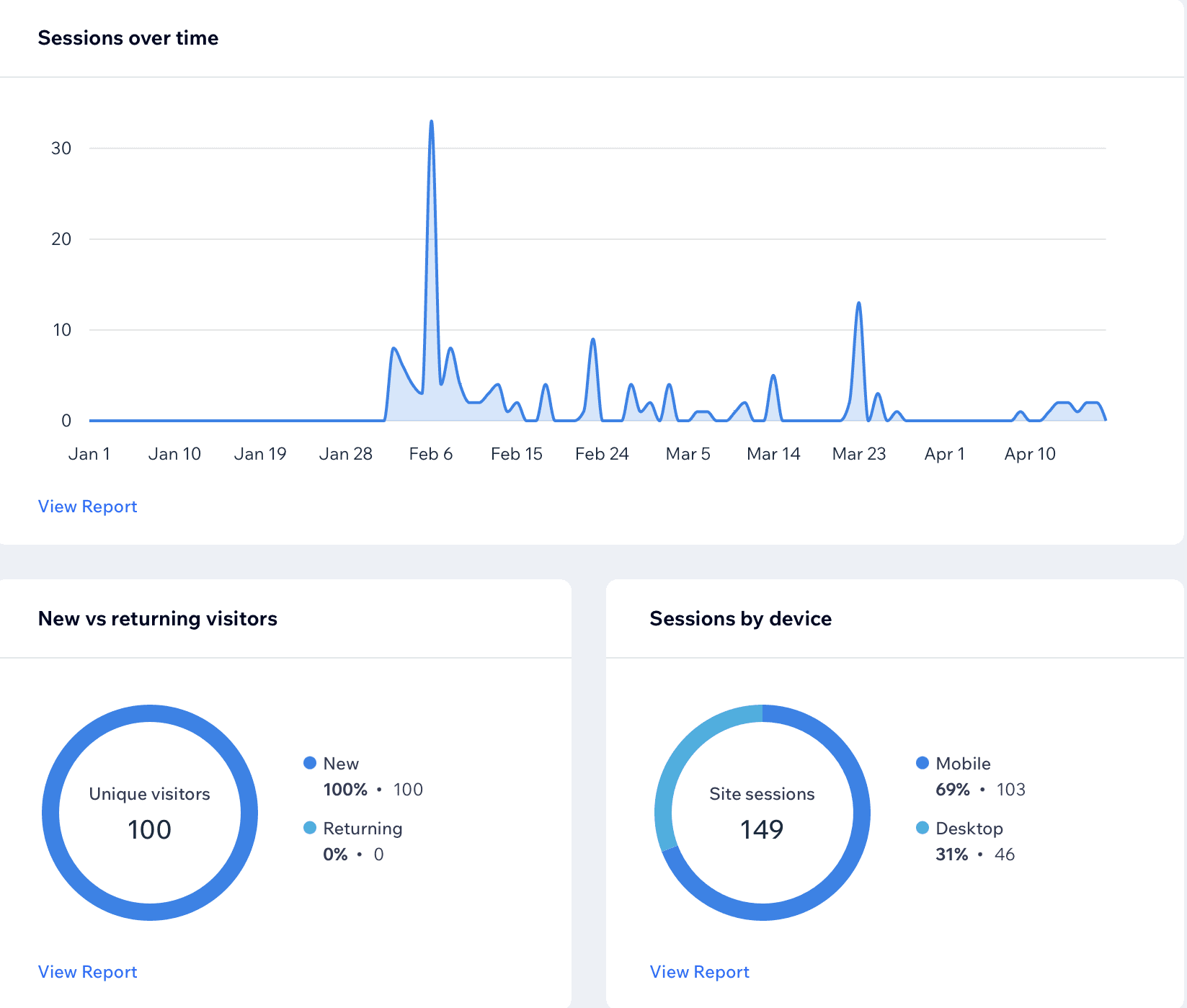
Task: Click the 'Desktop' legend label
Action: tap(969, 829)
